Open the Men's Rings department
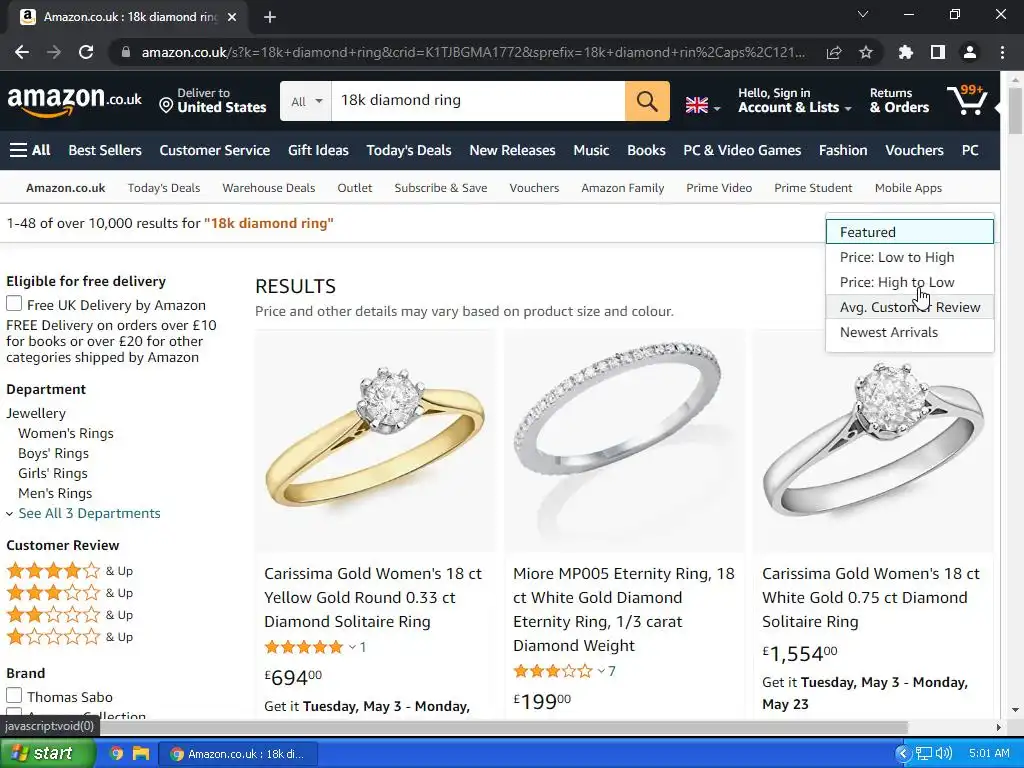Image resolution: width=1024 pixels, height=768 pixels. [x=55, y=493]
